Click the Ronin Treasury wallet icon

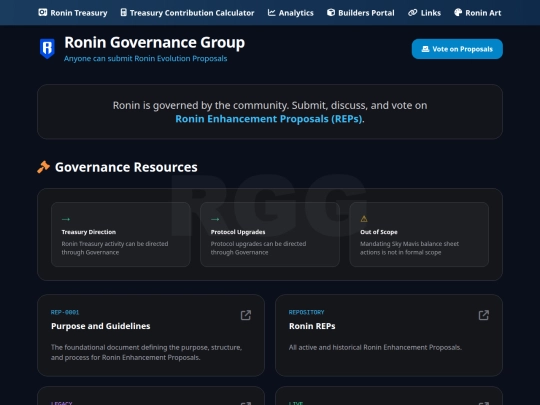click(x=42, y=13)
